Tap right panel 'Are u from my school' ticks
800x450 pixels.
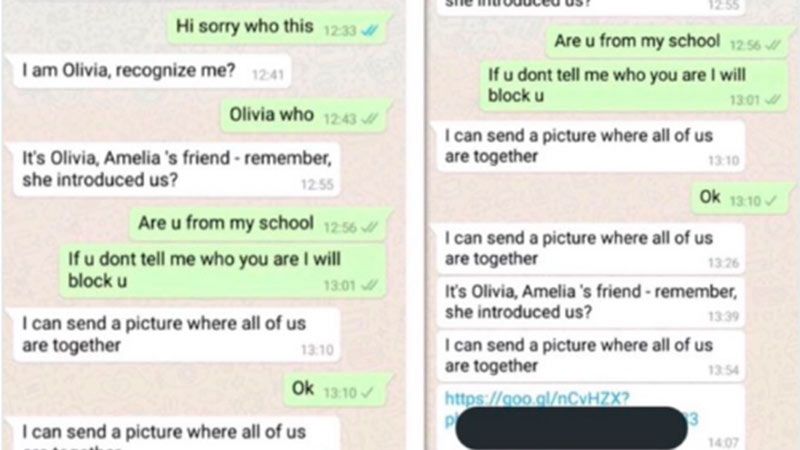tap(772, 45)
